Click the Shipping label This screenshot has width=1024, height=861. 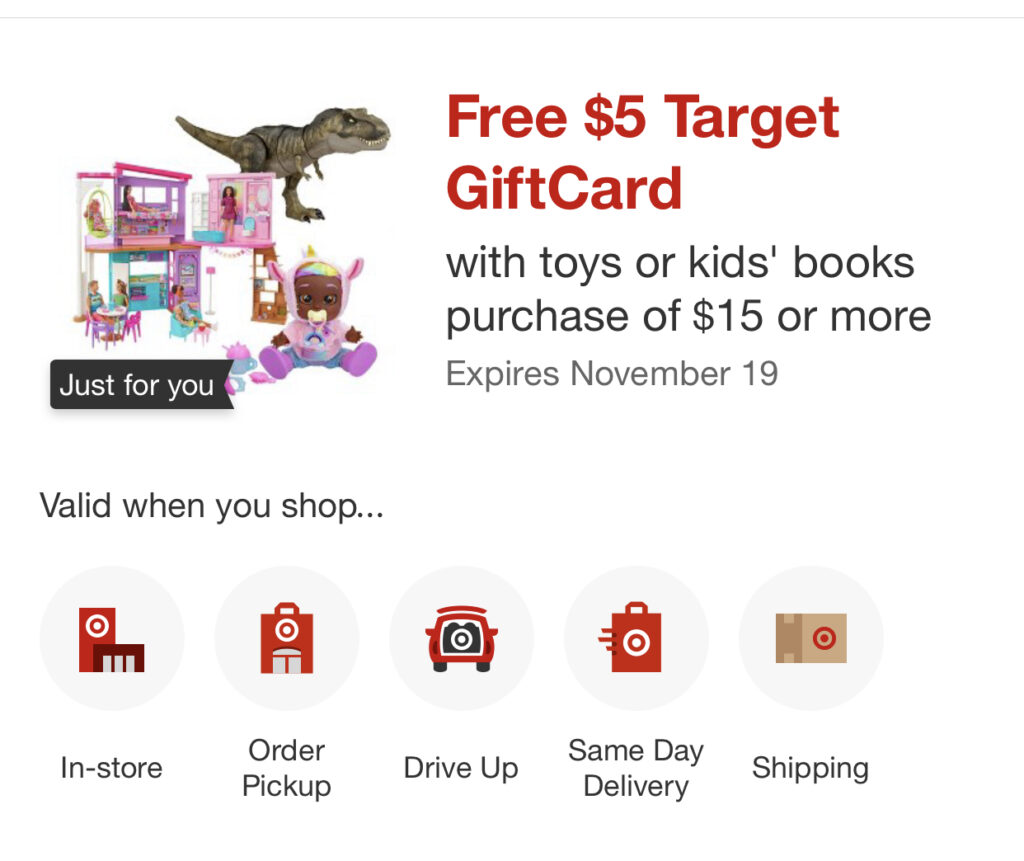tap(811, 768)
